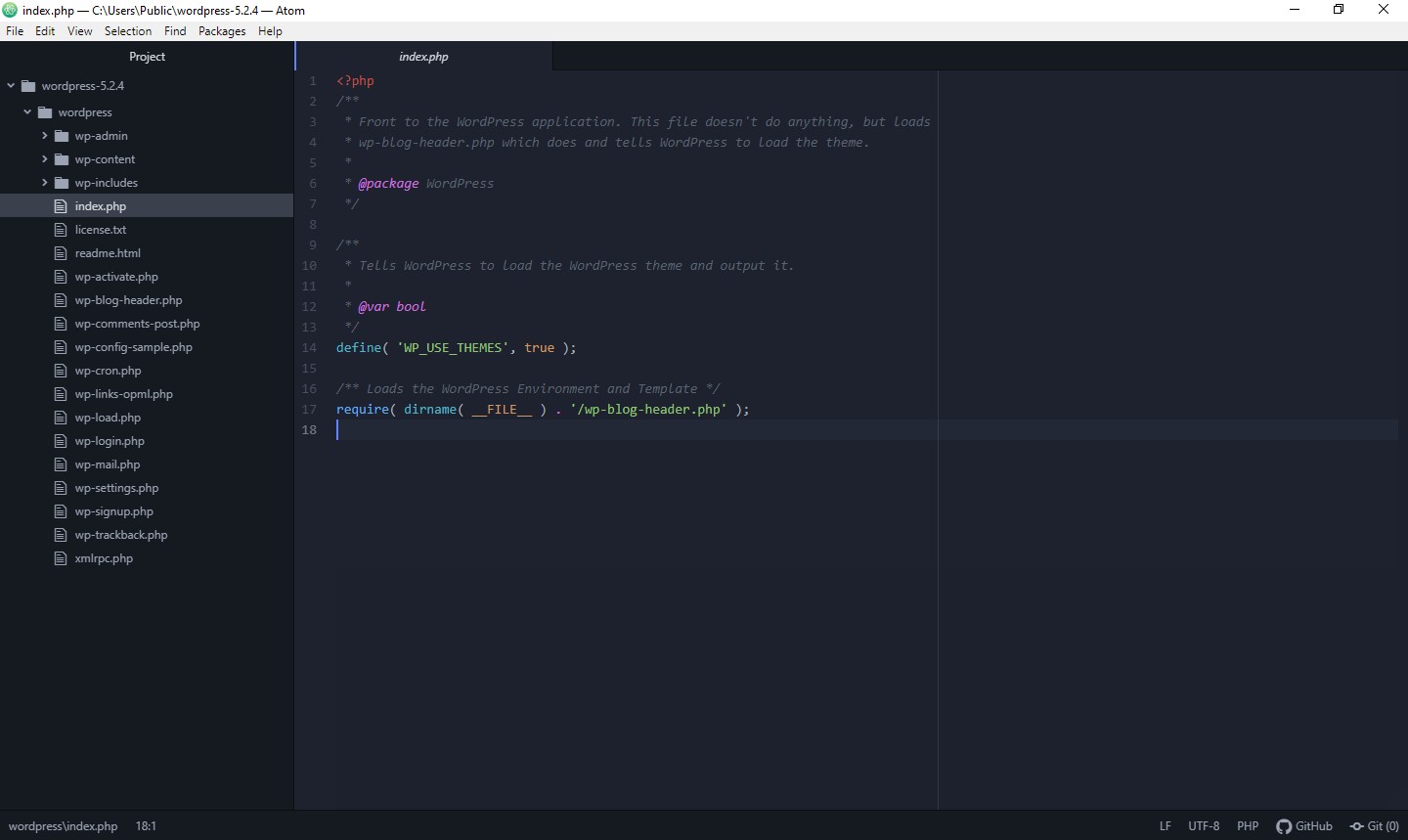
Task: Click the cursor position indicator 18:1
Action: point(146,826)
